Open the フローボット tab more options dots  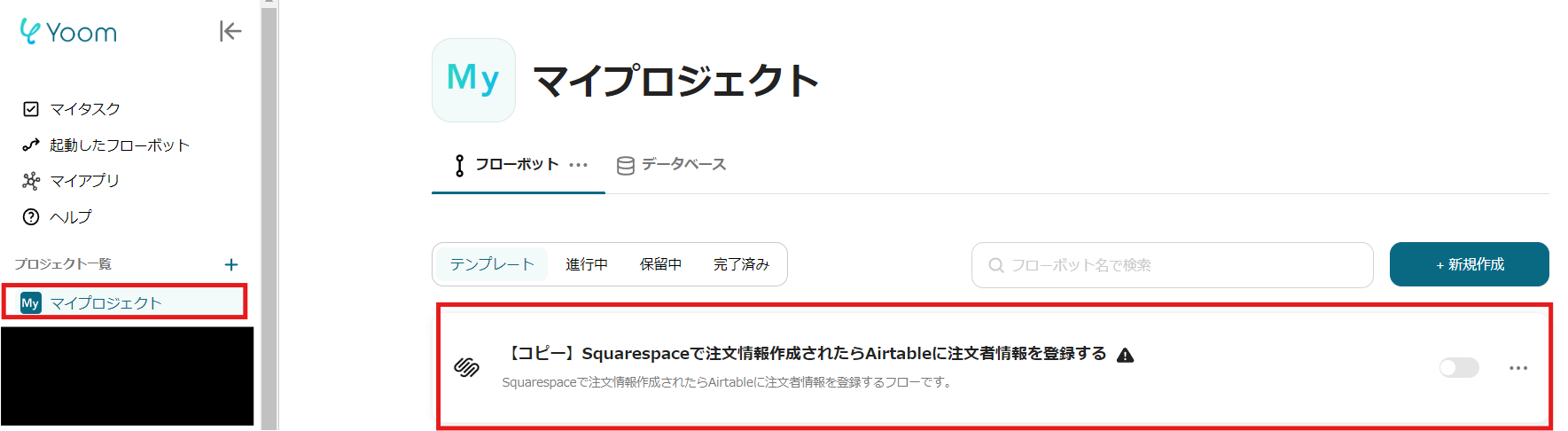579,165
